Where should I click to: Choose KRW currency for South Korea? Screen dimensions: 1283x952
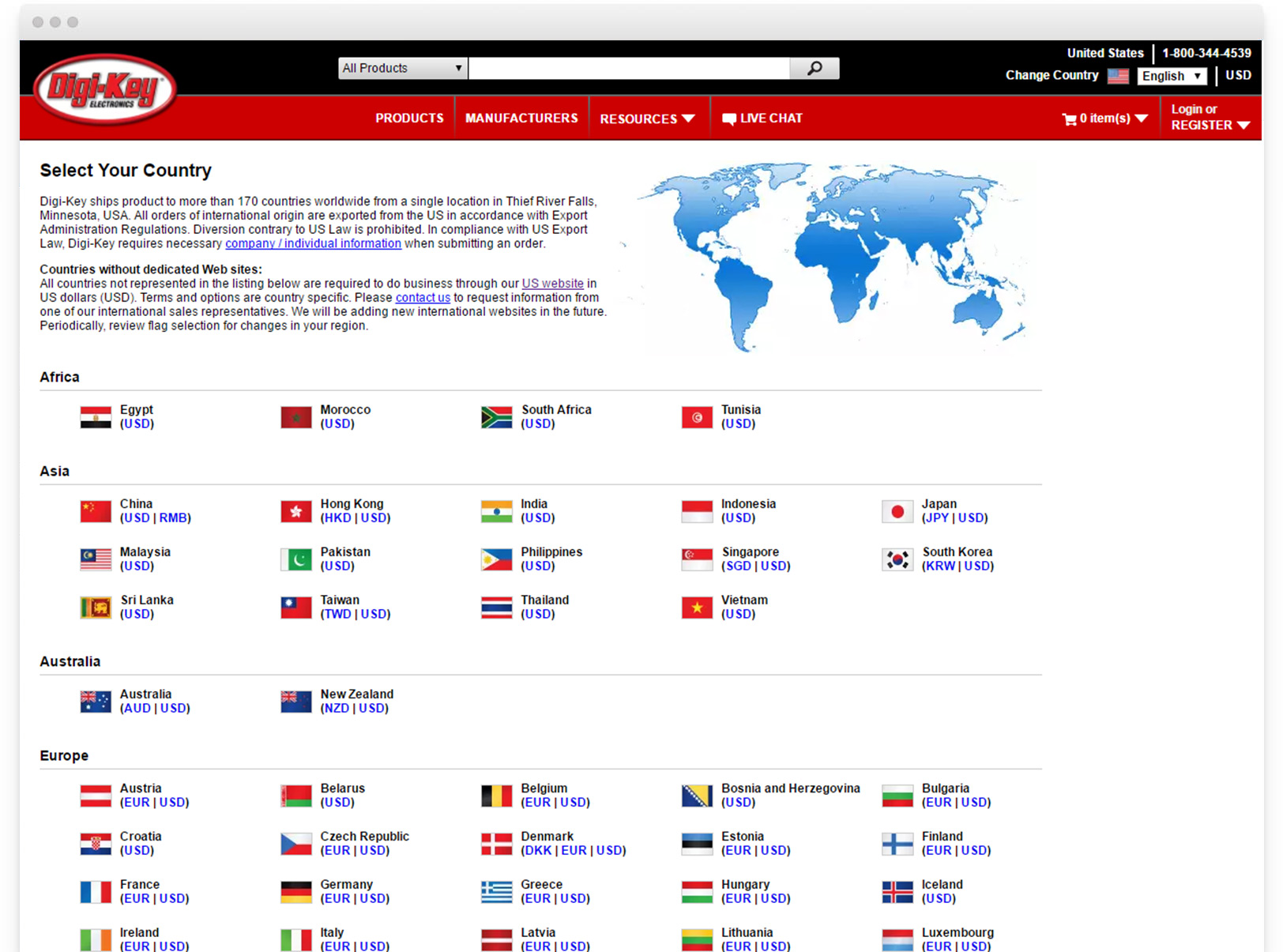coord(940,566)
